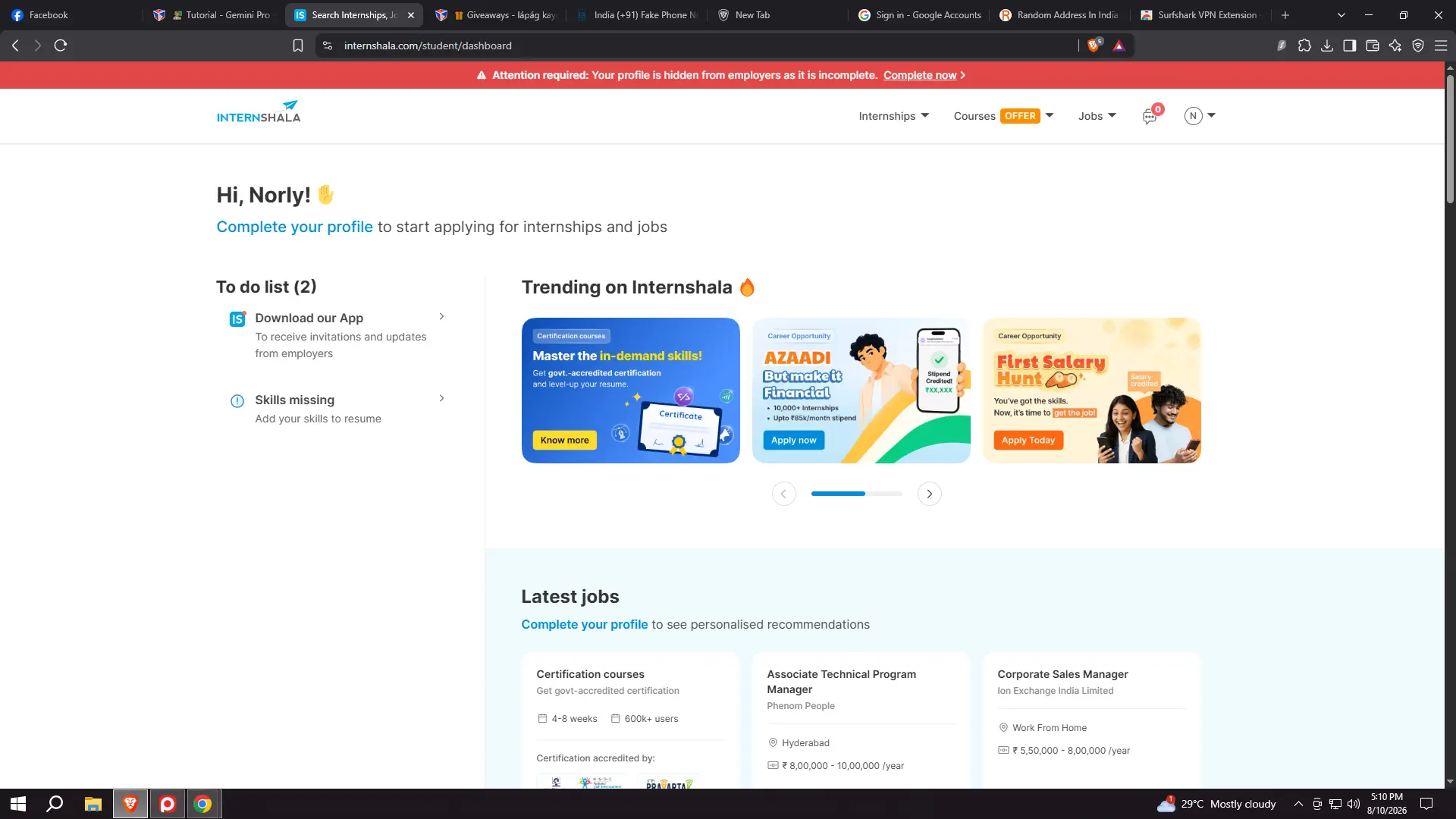Click Complete now link in red banner
This screenshot has height=819, width=1456.
pyautogui.click(x=920, y=75)
